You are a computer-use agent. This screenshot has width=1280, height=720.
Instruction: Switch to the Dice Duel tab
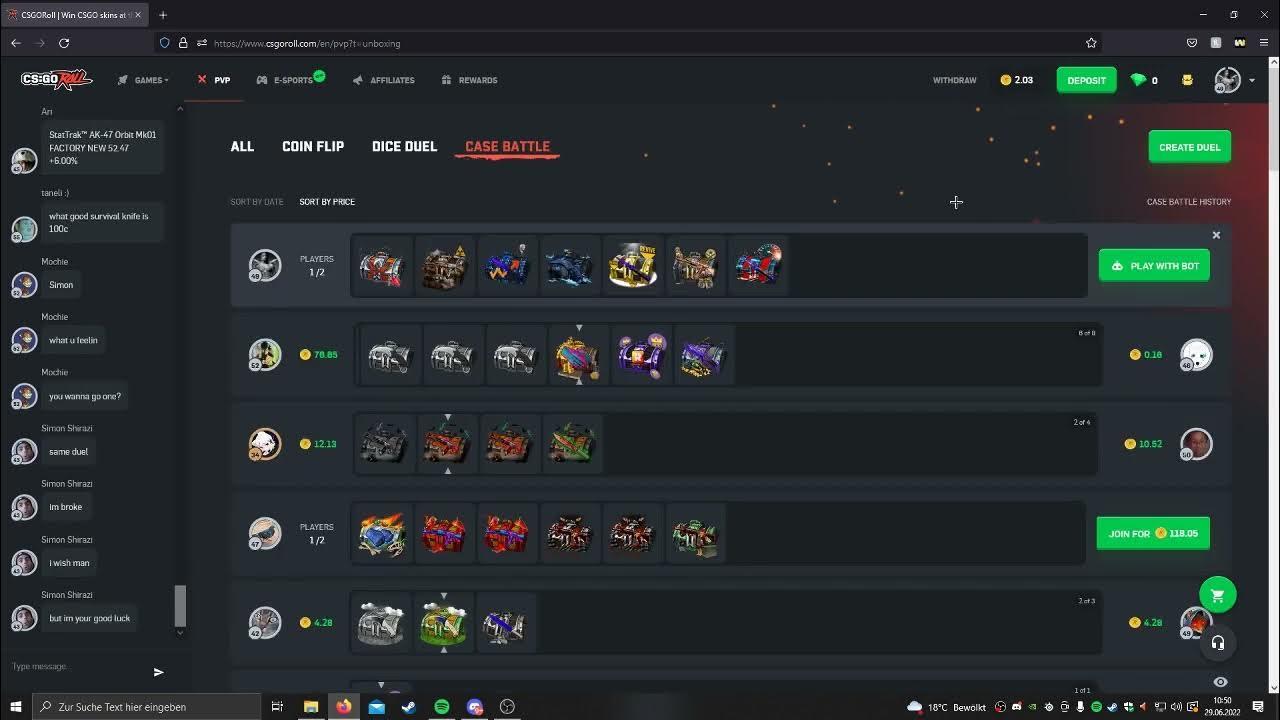404,146
